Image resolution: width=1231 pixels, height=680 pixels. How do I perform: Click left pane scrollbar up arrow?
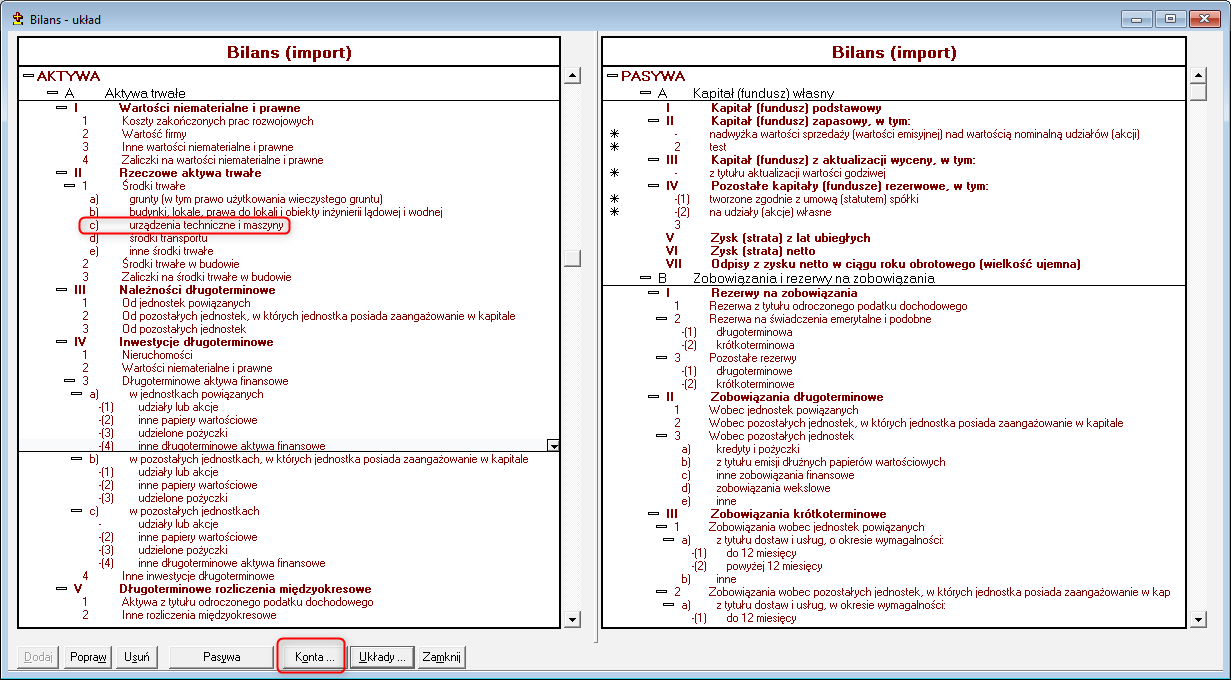click(572, 76)
